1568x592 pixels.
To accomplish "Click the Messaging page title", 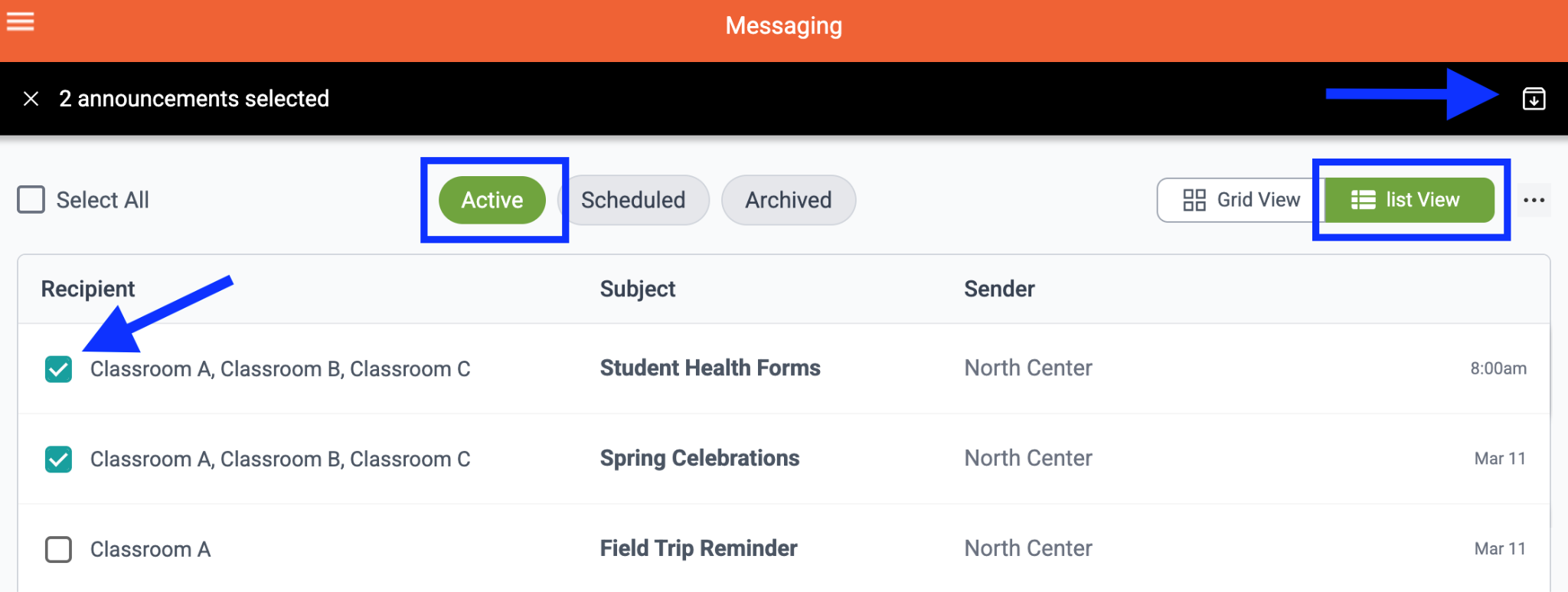I will (x=783, y=26).
